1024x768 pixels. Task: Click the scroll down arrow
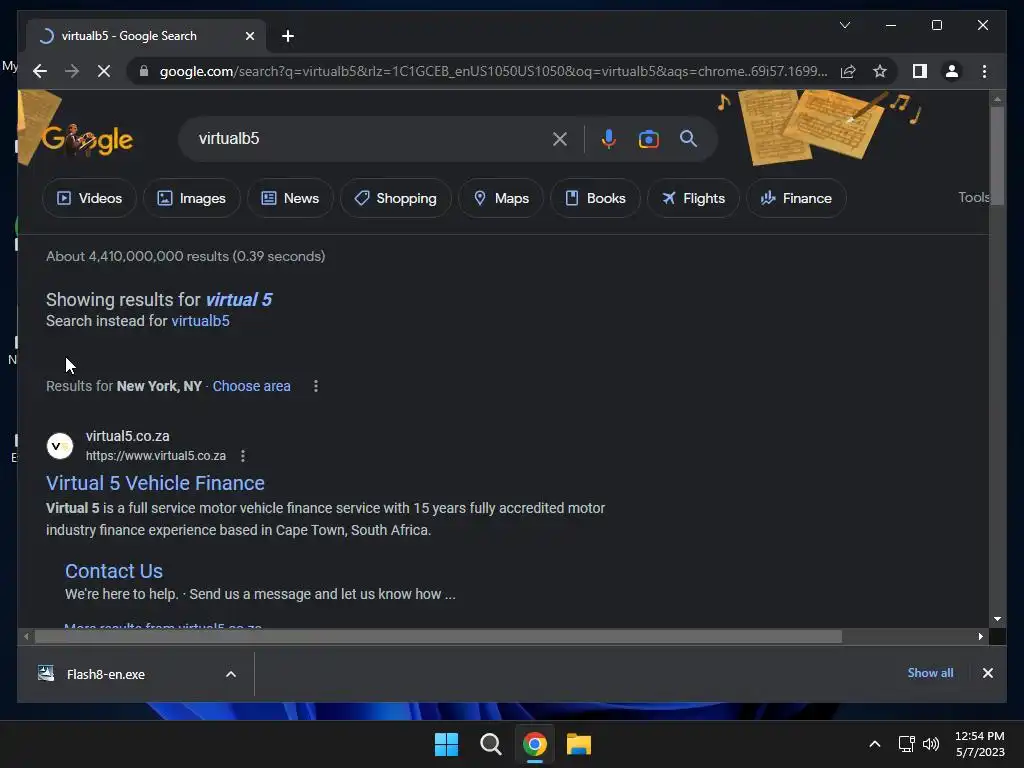tap(997, 618)
